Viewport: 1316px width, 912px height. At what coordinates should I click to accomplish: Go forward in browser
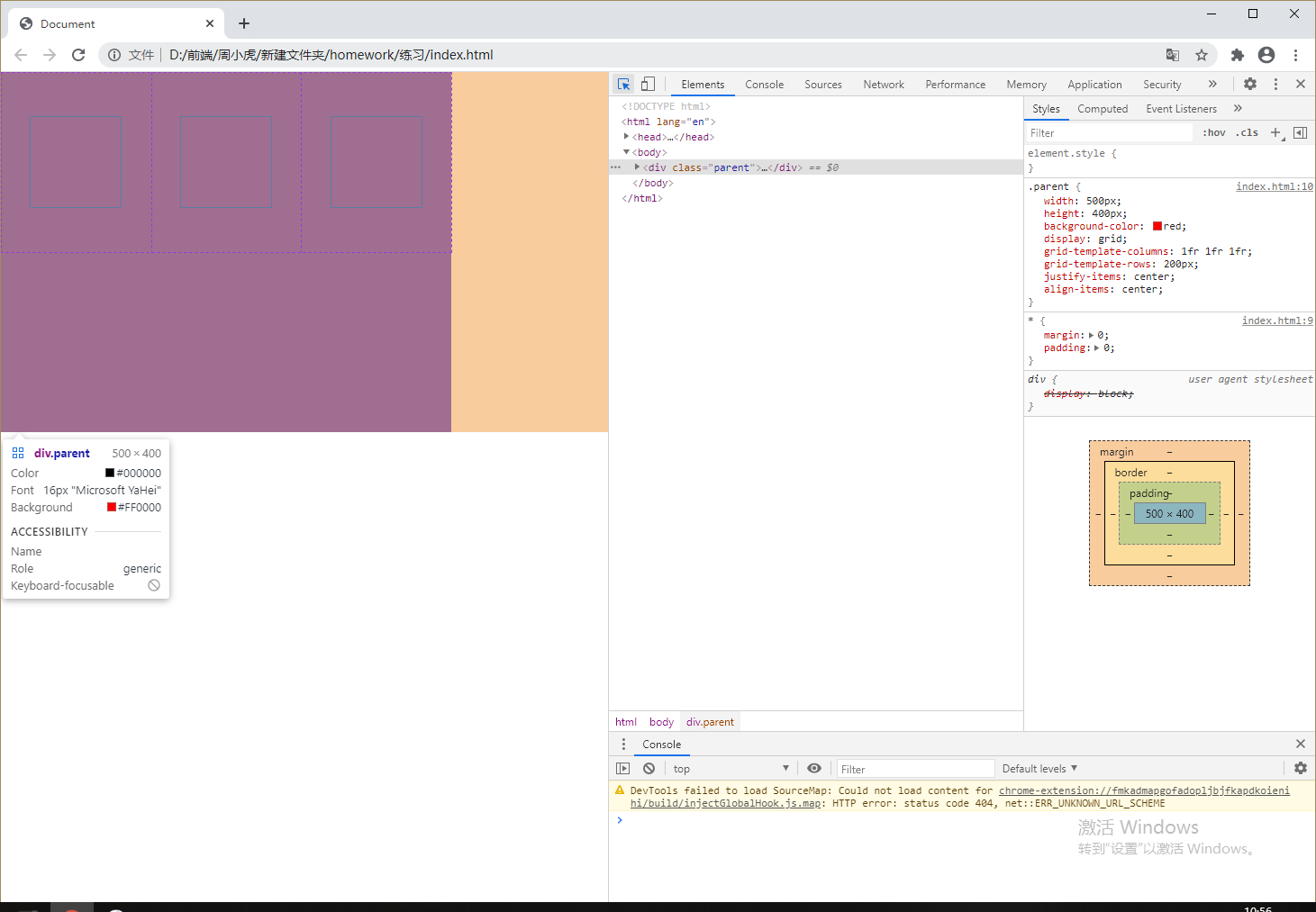click(x=50, y=55)
